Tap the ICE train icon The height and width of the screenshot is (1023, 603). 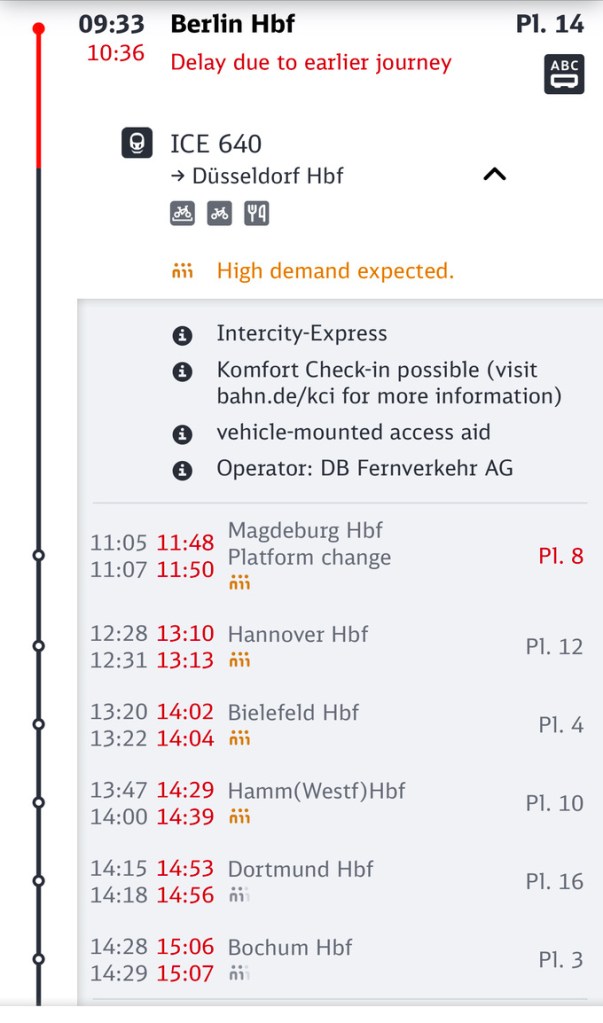(137, 144)
